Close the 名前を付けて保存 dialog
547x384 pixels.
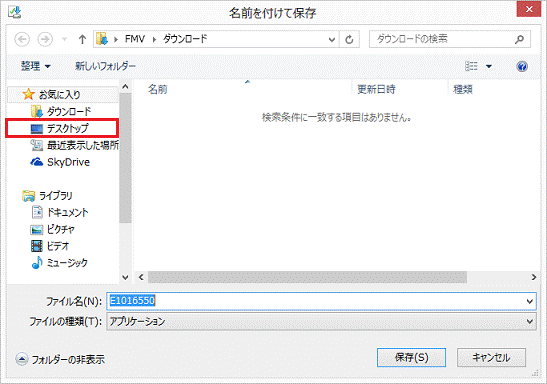click(x=529, y=9)
